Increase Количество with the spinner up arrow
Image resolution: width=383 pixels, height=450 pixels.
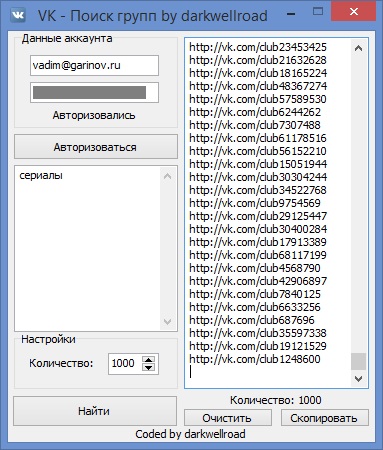coord(148,360)
